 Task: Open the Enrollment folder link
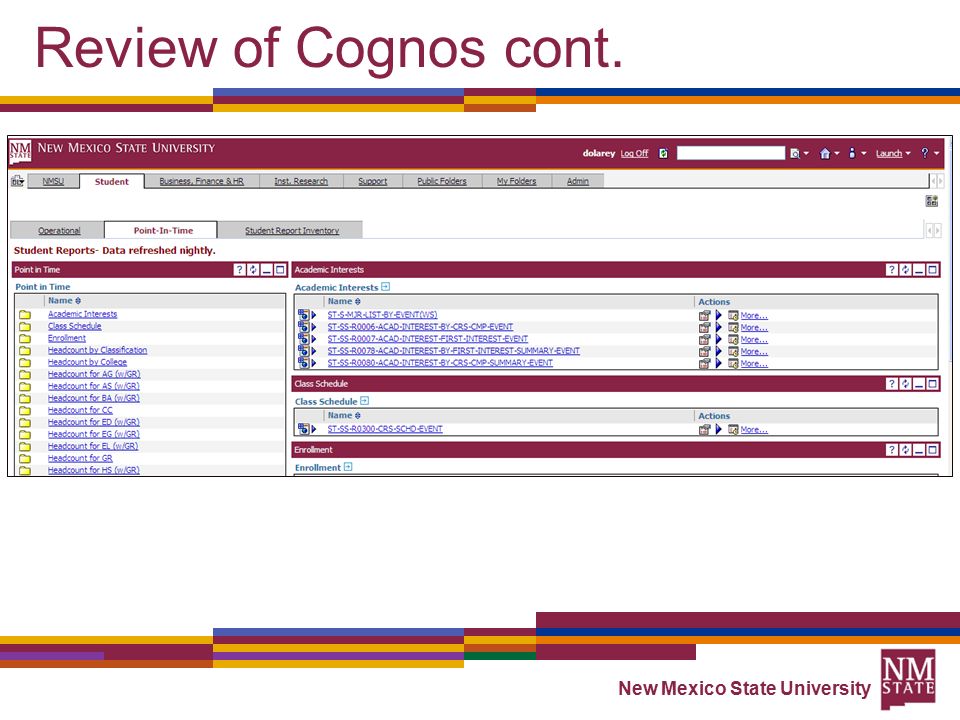coord(67,338)
